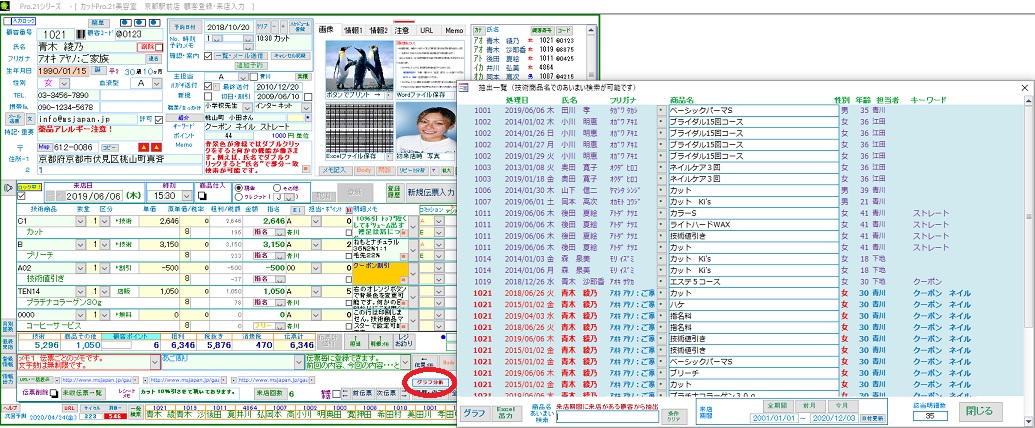
Task: Select the 現金 payment radio button
Action: 239,188
